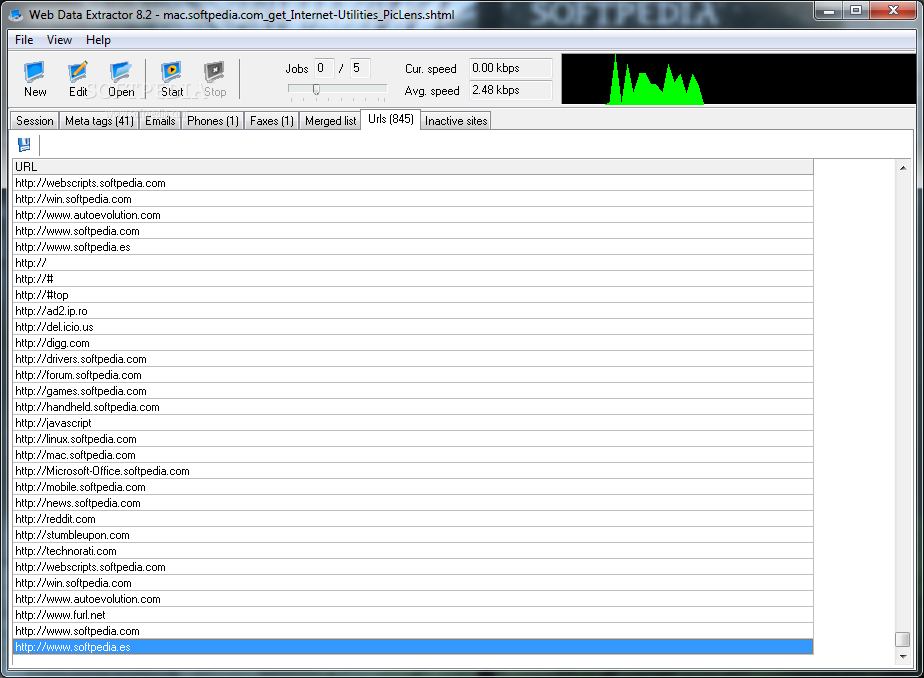This screenshot has height=678, width=924.
Task: Select the row http://Microsoft-Office.softpedia.com
Action: pyautogui.click(x=413, y=471)
